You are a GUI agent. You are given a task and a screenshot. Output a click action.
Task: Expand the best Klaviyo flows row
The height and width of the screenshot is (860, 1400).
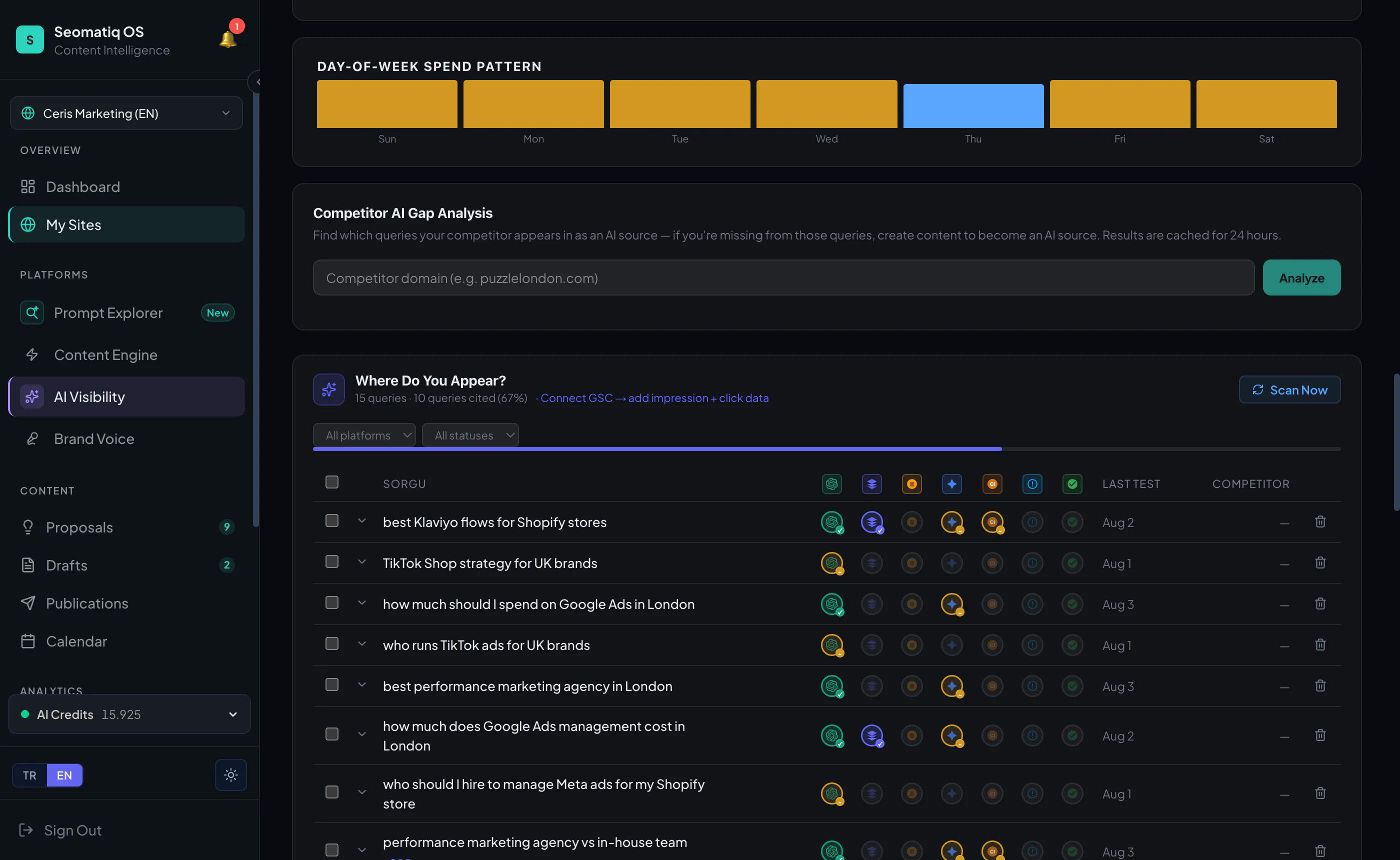(361, 521)
